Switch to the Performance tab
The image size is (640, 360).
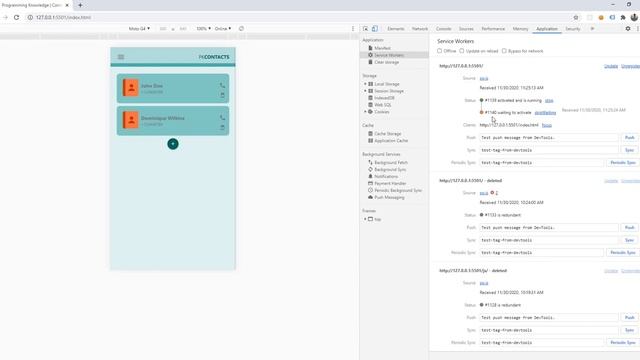click(x=493, y=29)
